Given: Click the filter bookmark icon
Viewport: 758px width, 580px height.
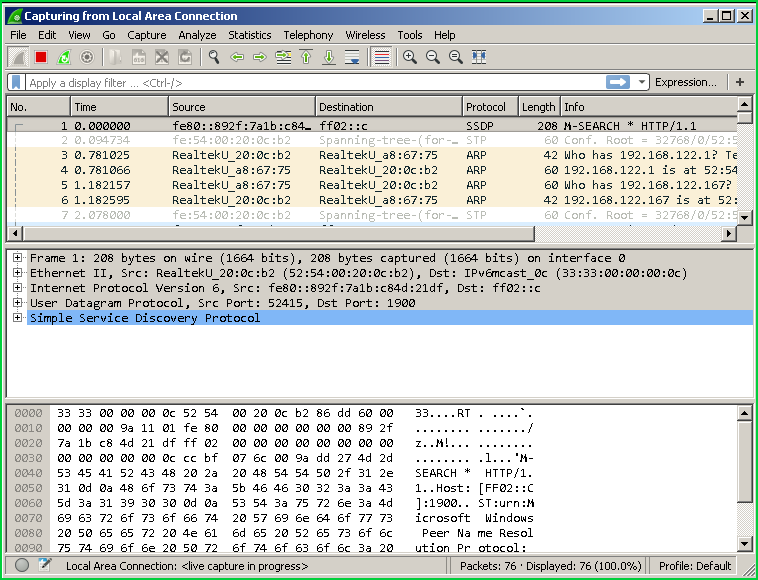Looking at the screenshot, I should (16, 83).
